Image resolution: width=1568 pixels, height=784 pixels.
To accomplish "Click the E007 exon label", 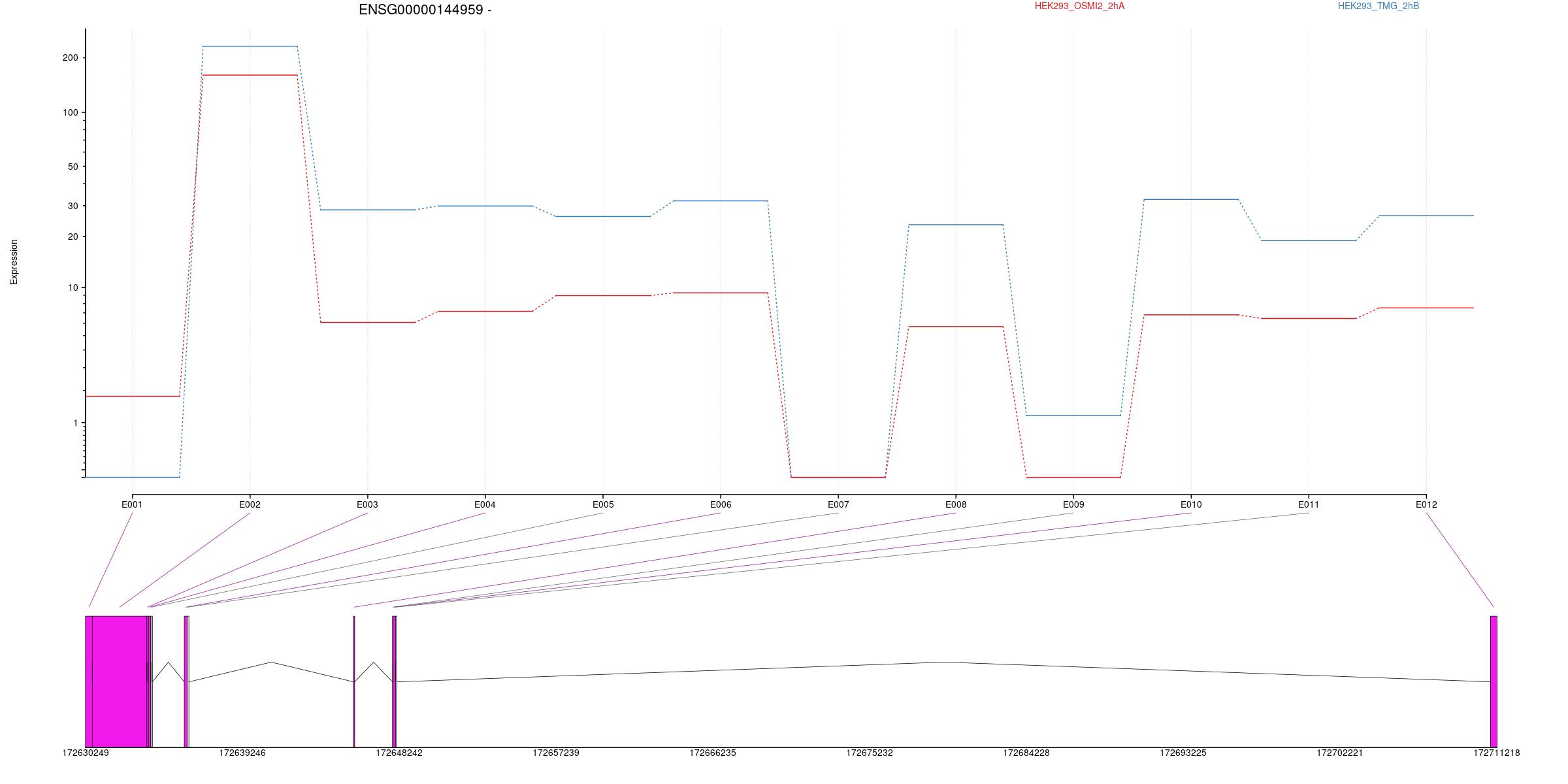I will pyautogui.click(x=838, y=504).
